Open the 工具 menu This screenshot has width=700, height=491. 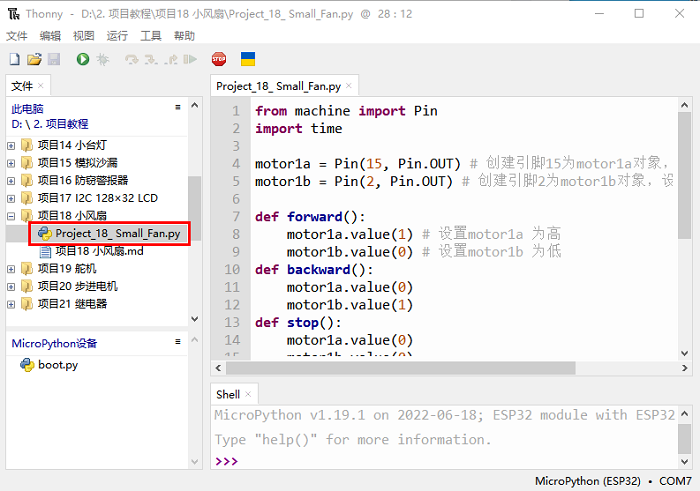pyautogui.click(x=150, y=35)
